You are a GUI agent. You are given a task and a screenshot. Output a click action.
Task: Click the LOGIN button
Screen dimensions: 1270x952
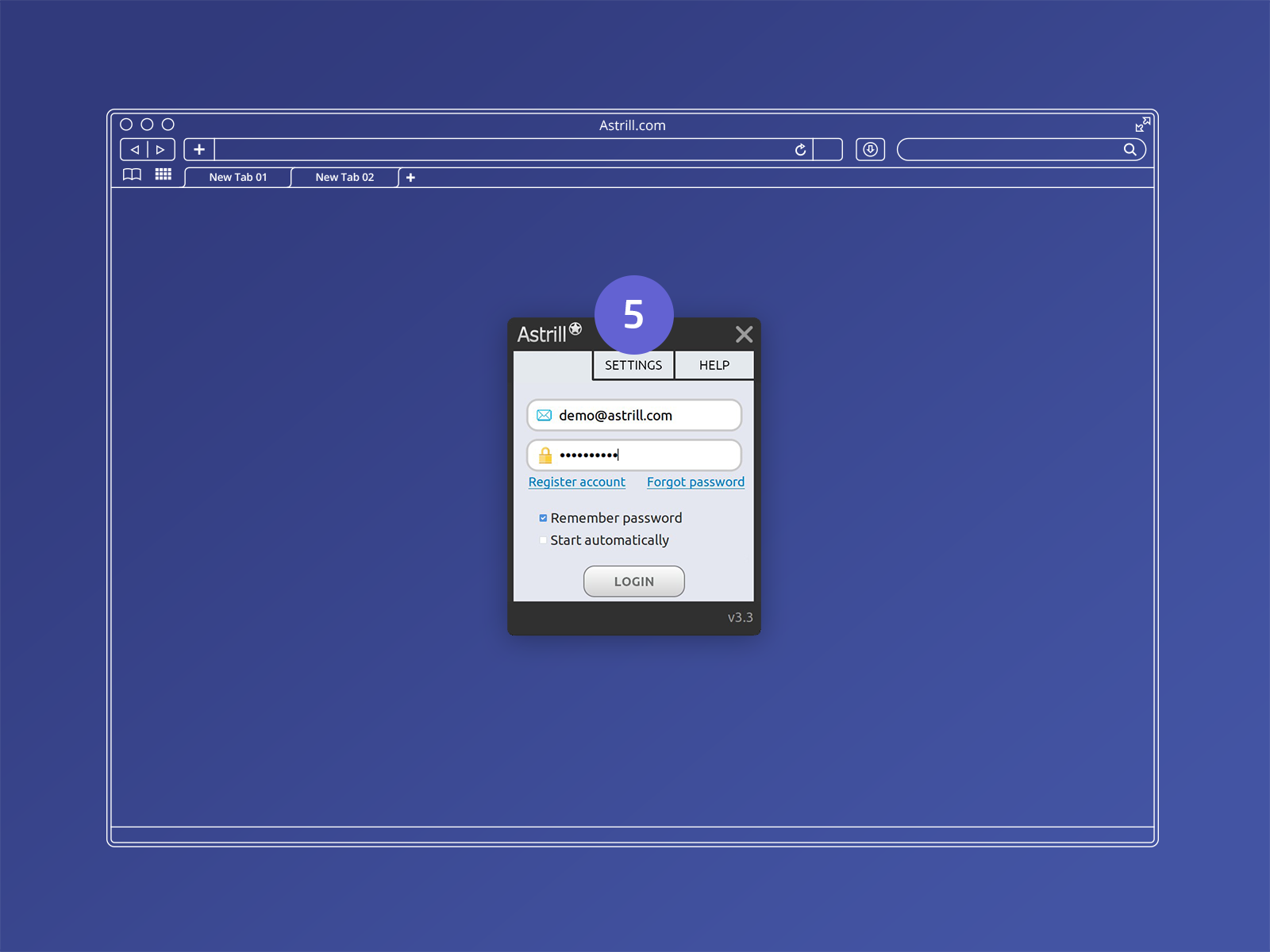634,582
